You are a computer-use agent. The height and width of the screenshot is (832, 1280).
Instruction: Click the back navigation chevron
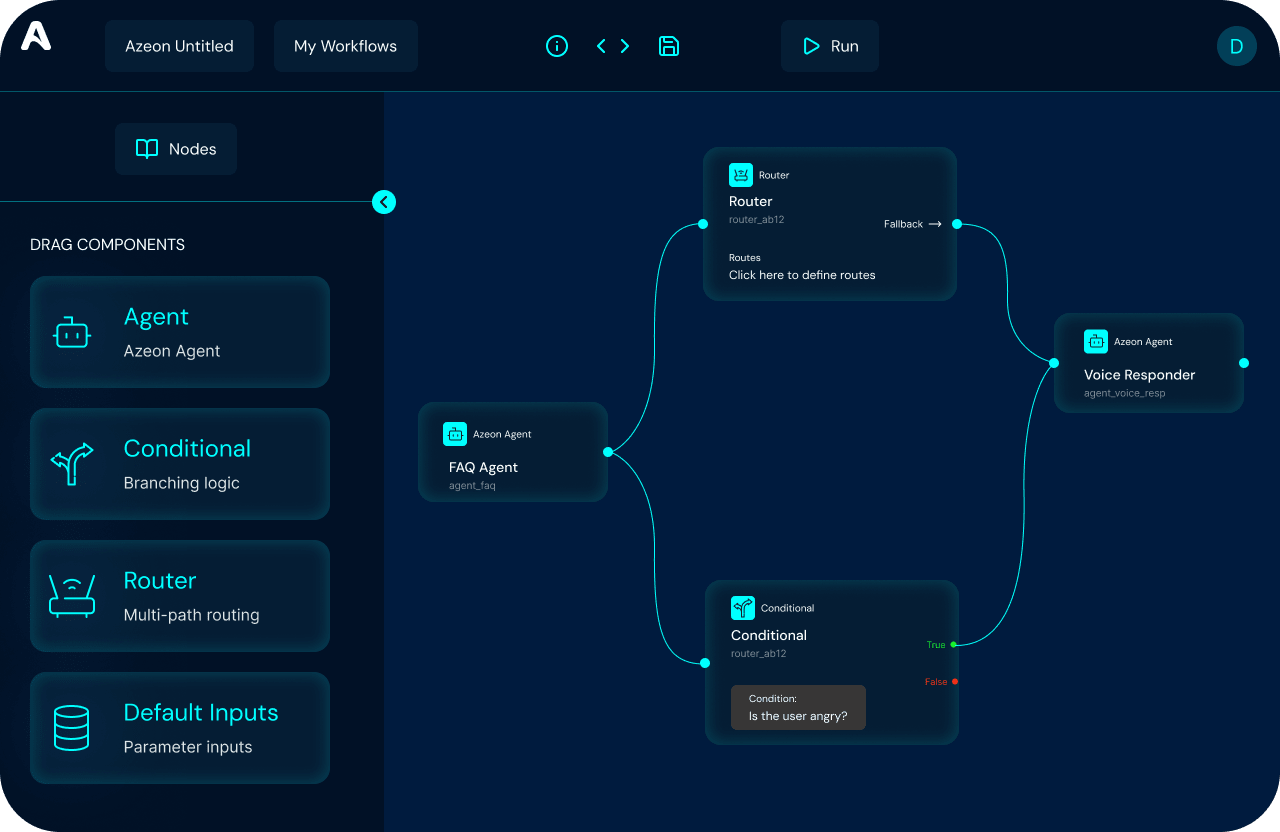click(x=601, y=46)
